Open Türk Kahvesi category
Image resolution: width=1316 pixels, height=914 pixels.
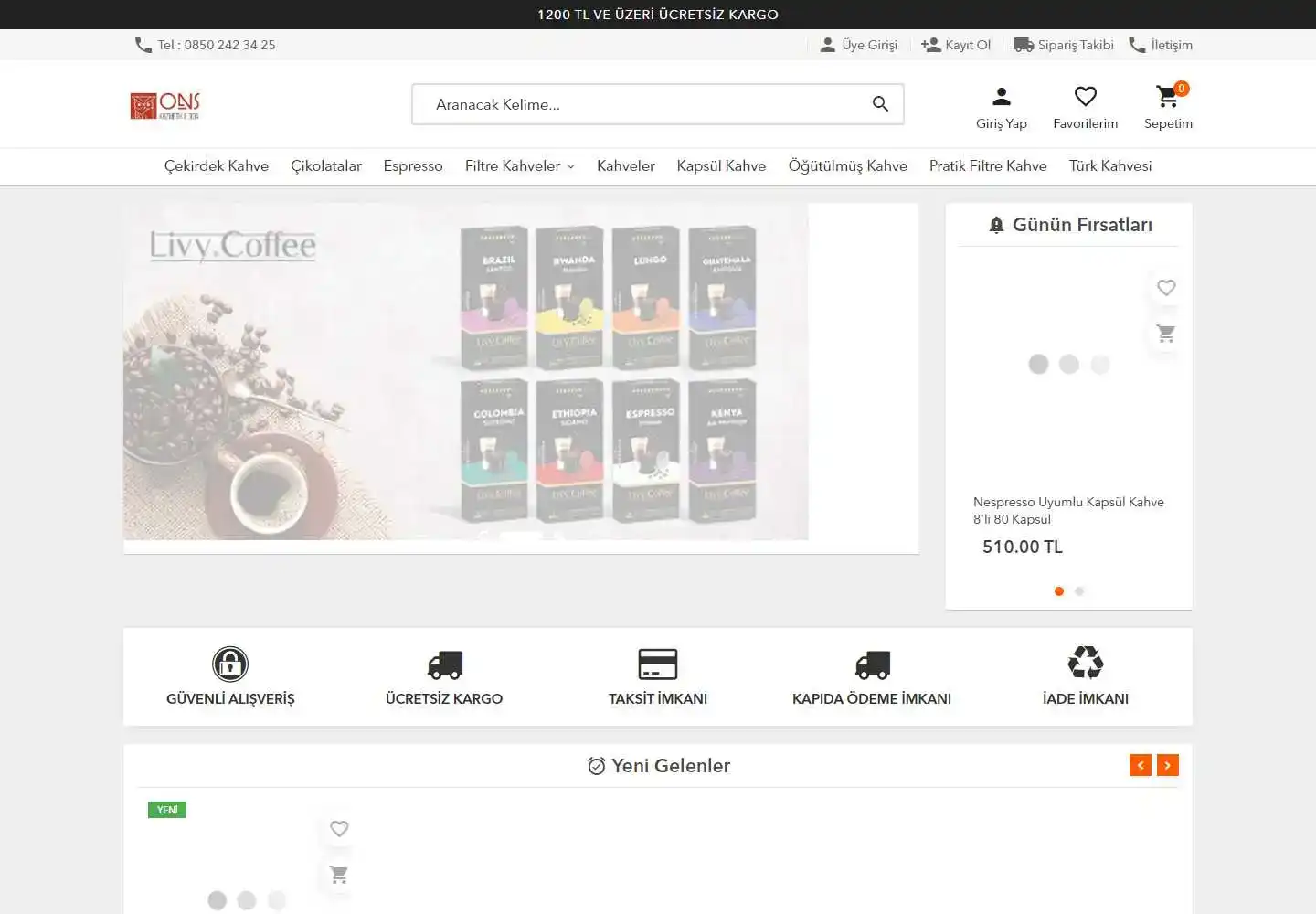point(1110,165)
